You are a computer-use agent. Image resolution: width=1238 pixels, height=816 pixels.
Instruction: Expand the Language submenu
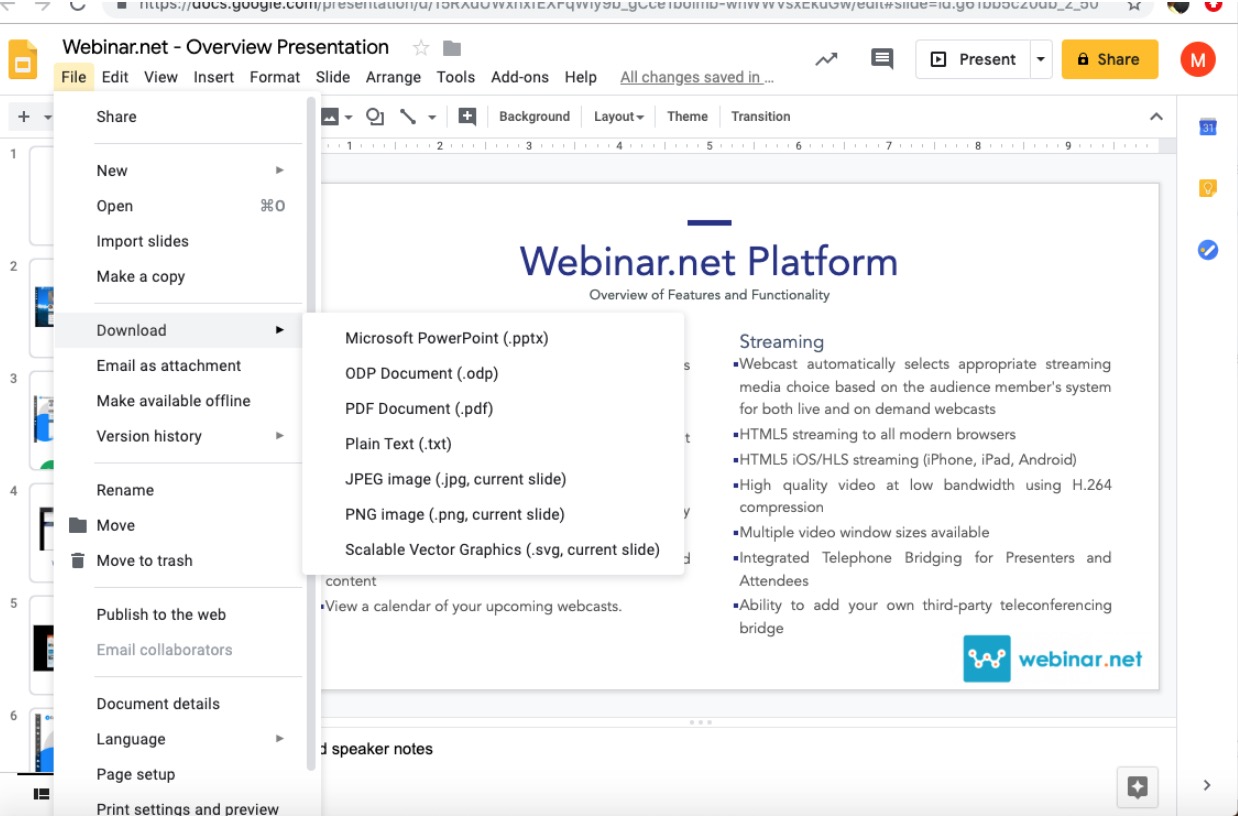190,739
